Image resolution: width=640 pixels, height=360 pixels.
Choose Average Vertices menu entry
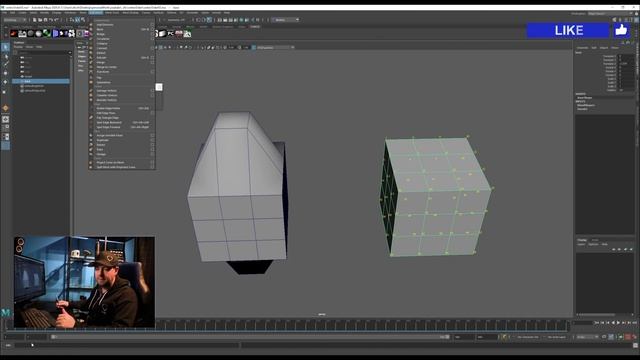point(107,100)
